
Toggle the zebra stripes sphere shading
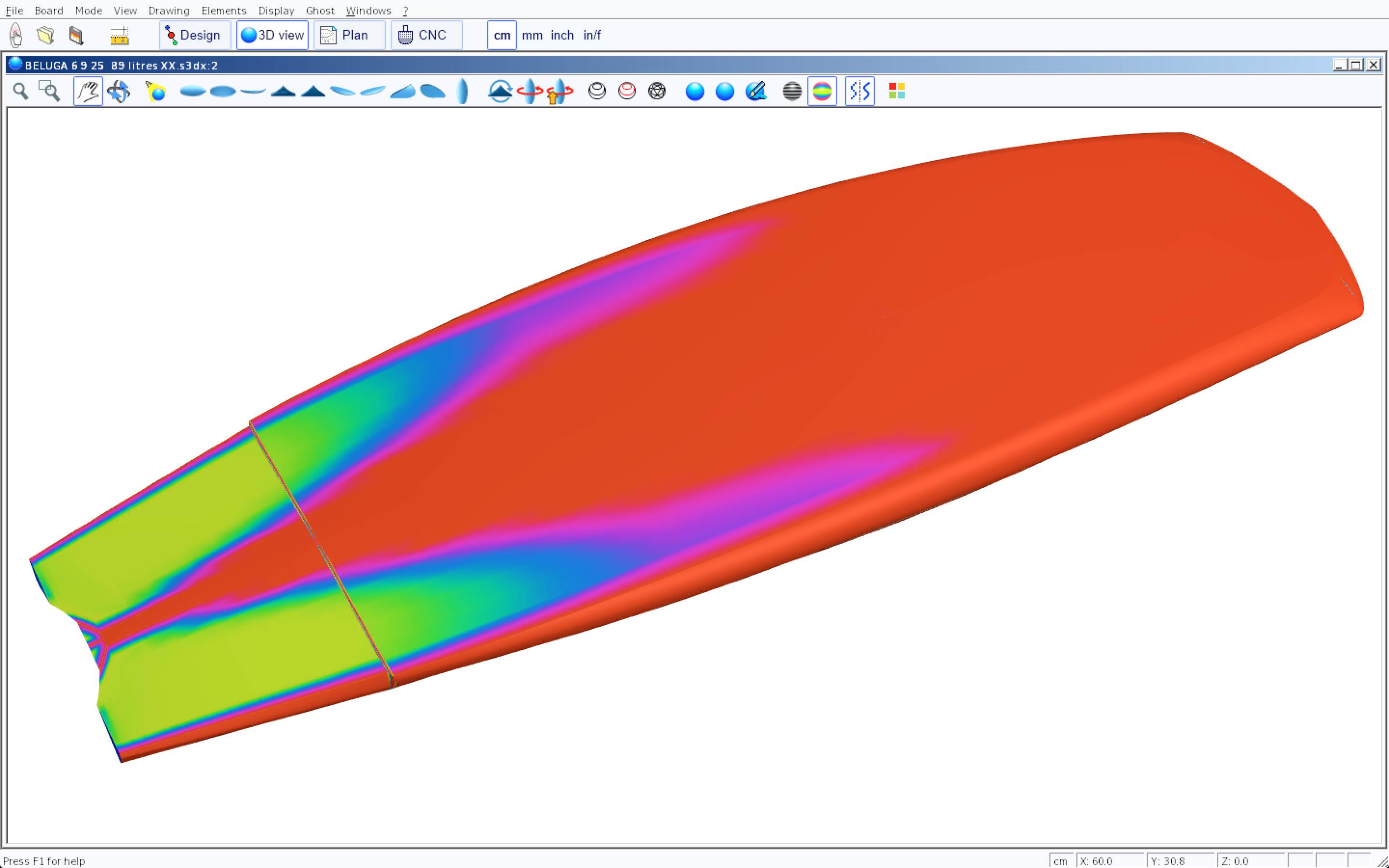coord(792,91)
